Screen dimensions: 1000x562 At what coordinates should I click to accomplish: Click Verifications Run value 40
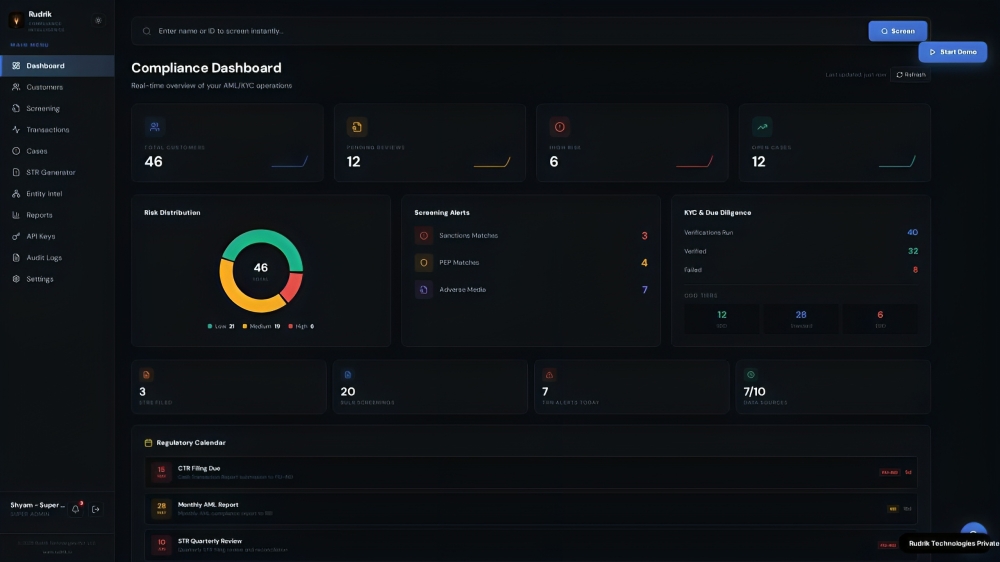pos(912,232)
